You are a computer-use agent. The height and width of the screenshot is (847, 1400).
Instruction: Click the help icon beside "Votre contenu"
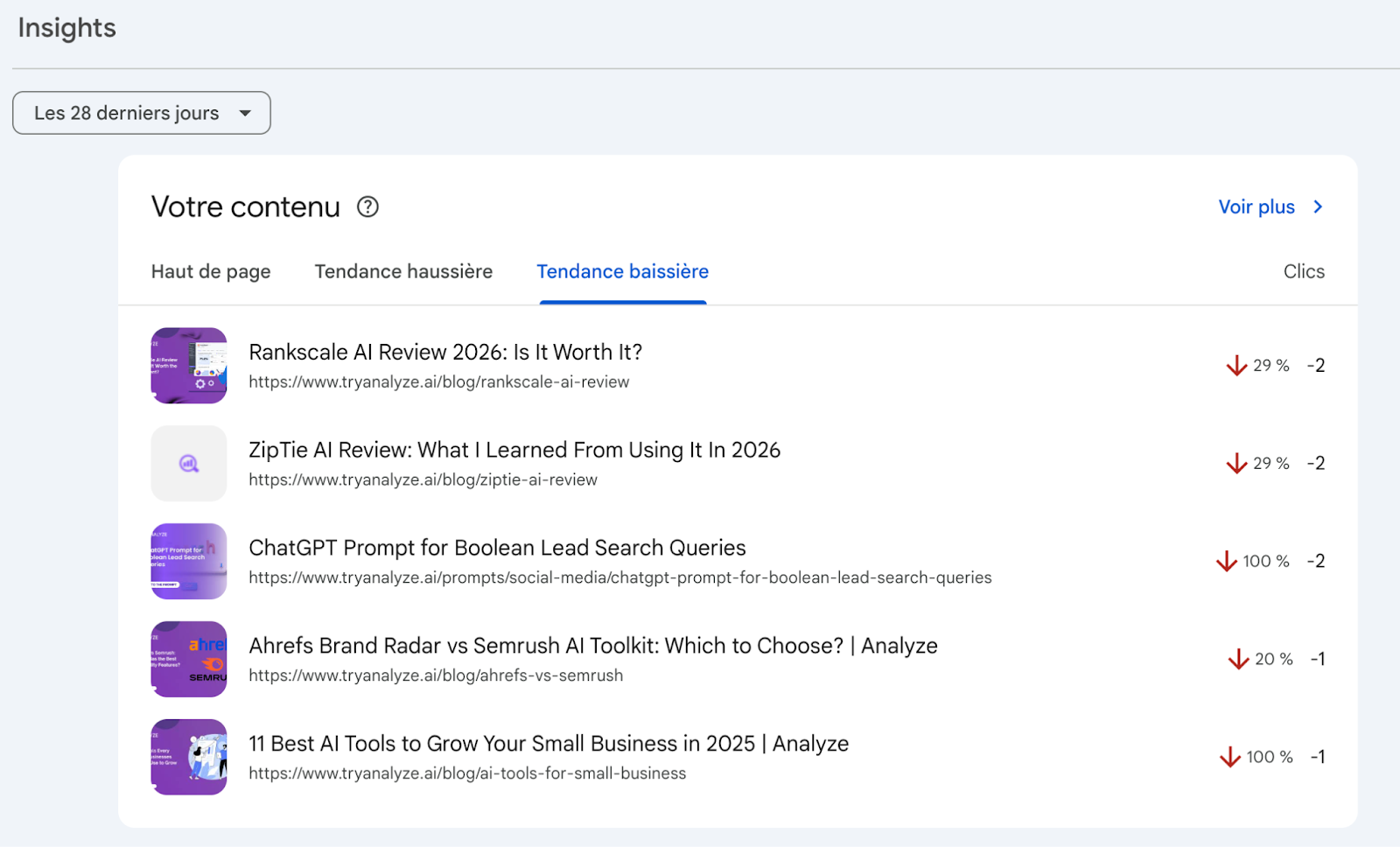[x=367, y=207]
